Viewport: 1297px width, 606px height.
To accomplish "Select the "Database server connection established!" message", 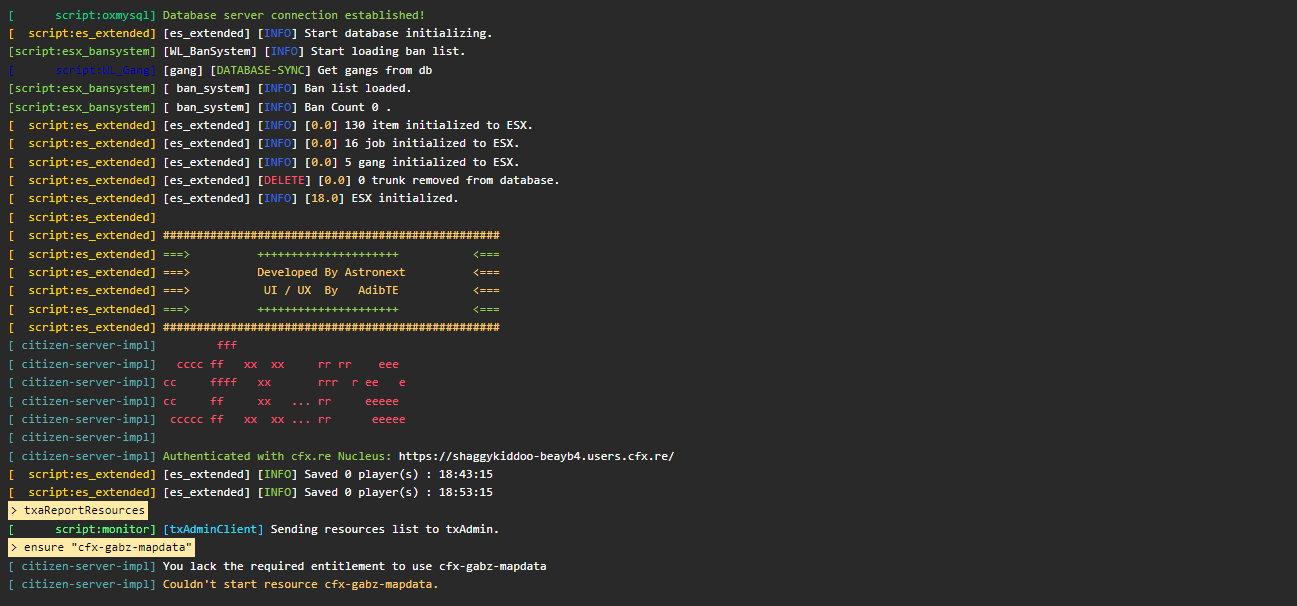I will (x=293, y=15).
